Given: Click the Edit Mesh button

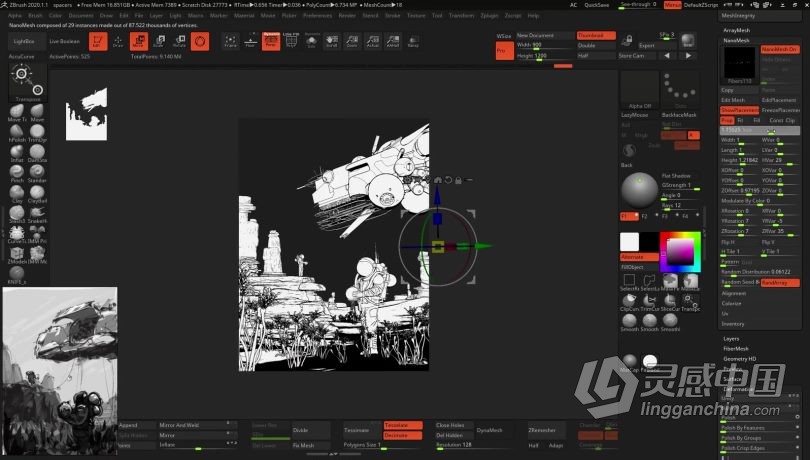Looking at the screenshot, I should 740,100.
